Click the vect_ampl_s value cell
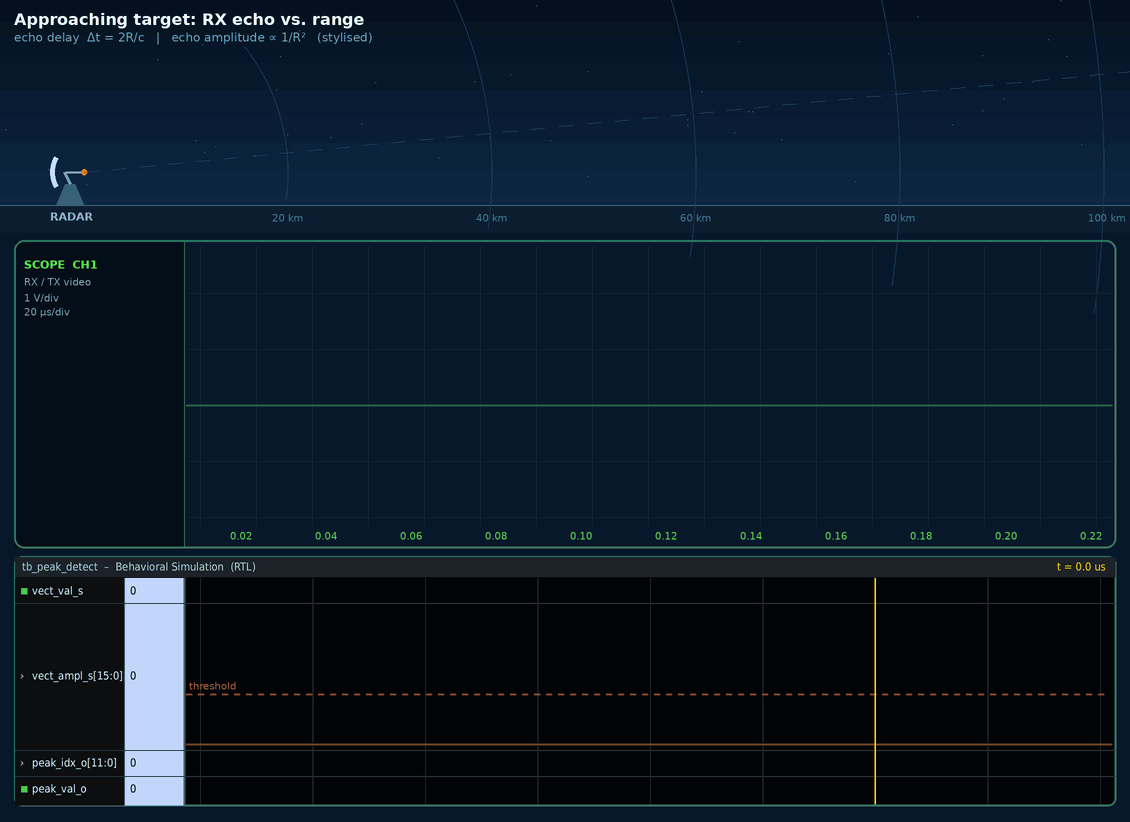1130x822 pixels. click(154, 677)
